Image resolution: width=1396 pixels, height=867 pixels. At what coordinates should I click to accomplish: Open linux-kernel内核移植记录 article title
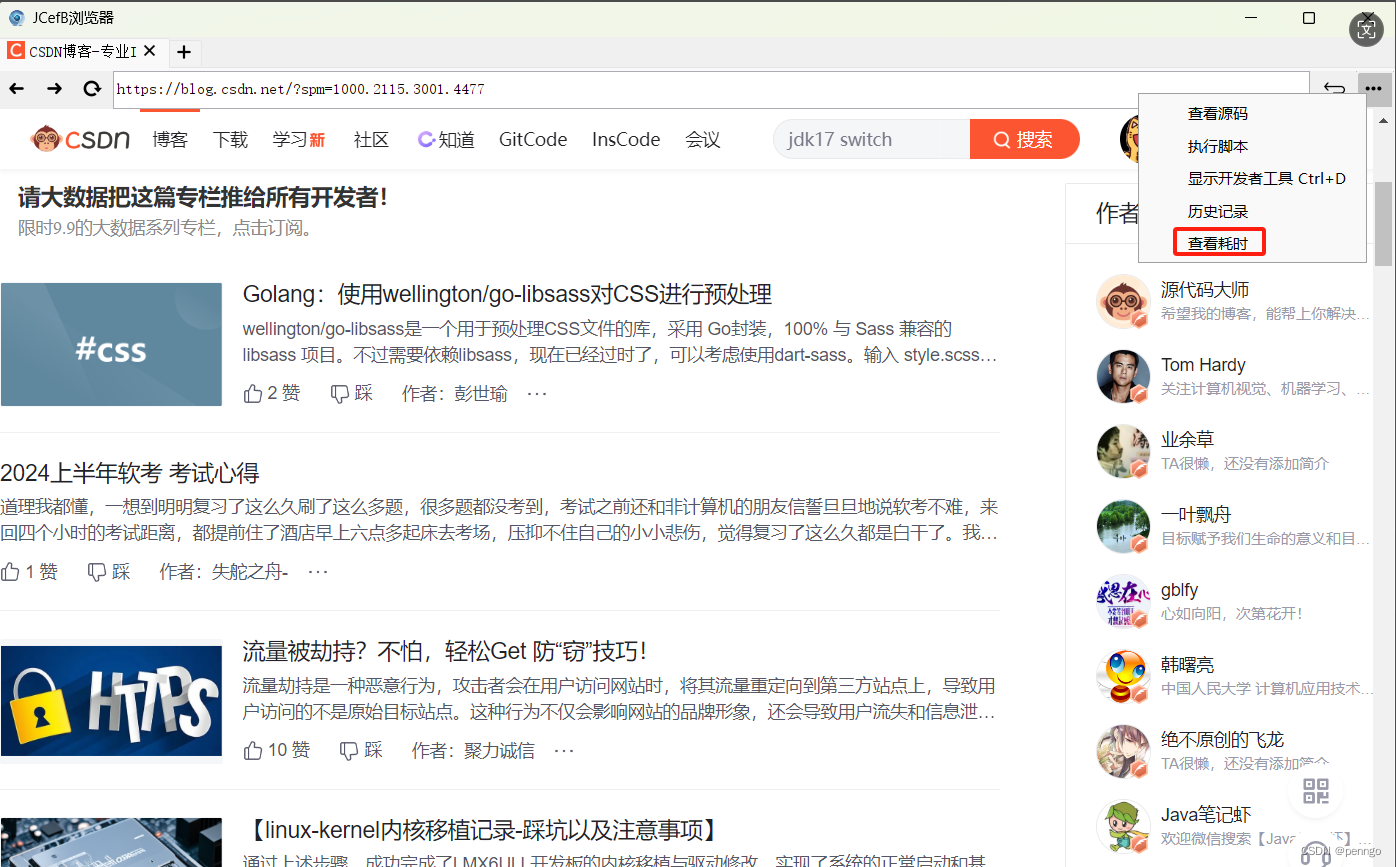(x=482, y=830)
